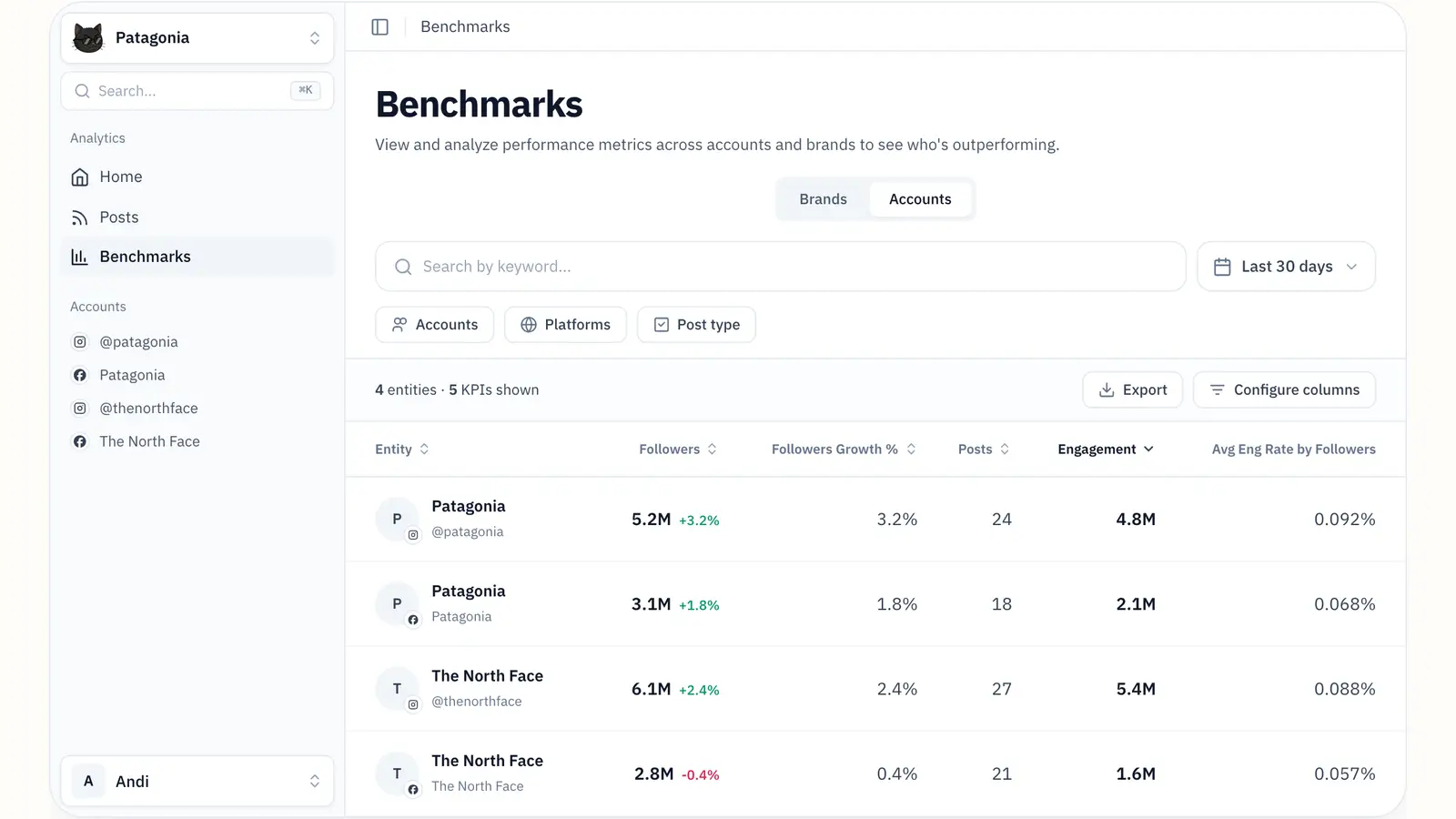Open @thenorthface account in sidebar
The width and height of the screenshot is (1456, 819).
148,409
